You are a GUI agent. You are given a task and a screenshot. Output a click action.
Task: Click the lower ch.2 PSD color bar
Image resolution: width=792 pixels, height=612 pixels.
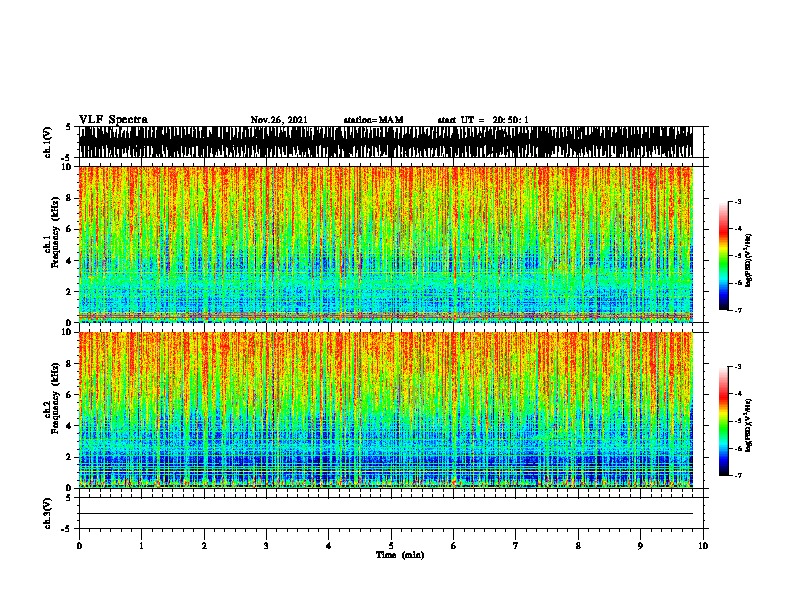723,421
